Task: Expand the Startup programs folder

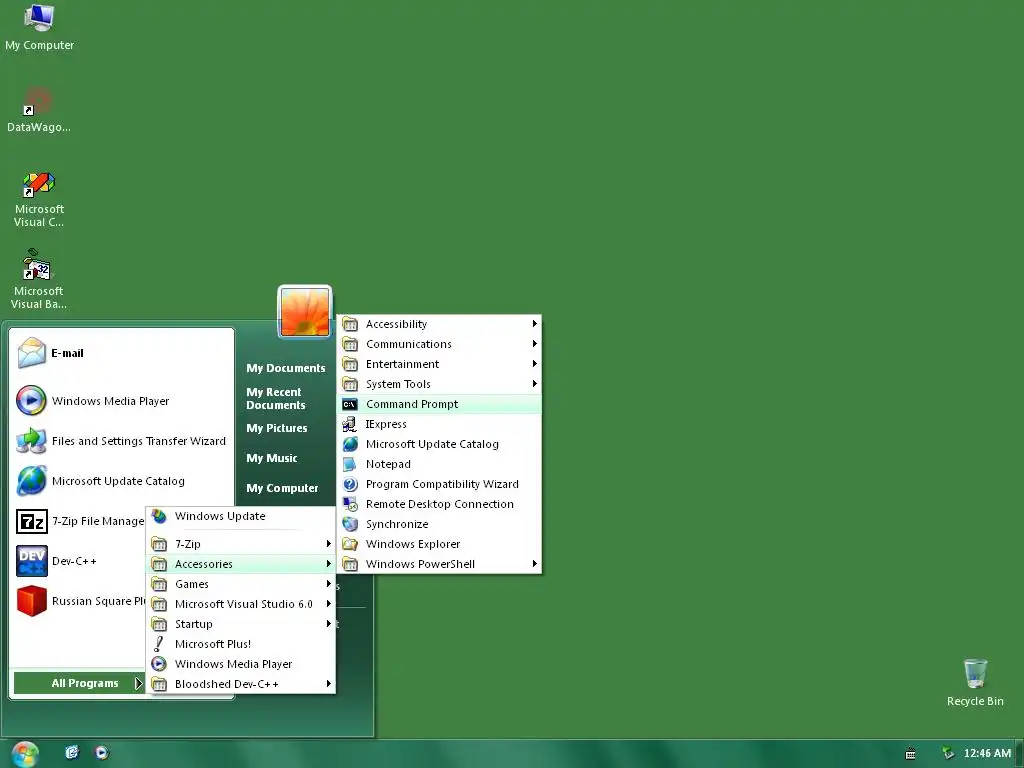Action: coord(241,624)
